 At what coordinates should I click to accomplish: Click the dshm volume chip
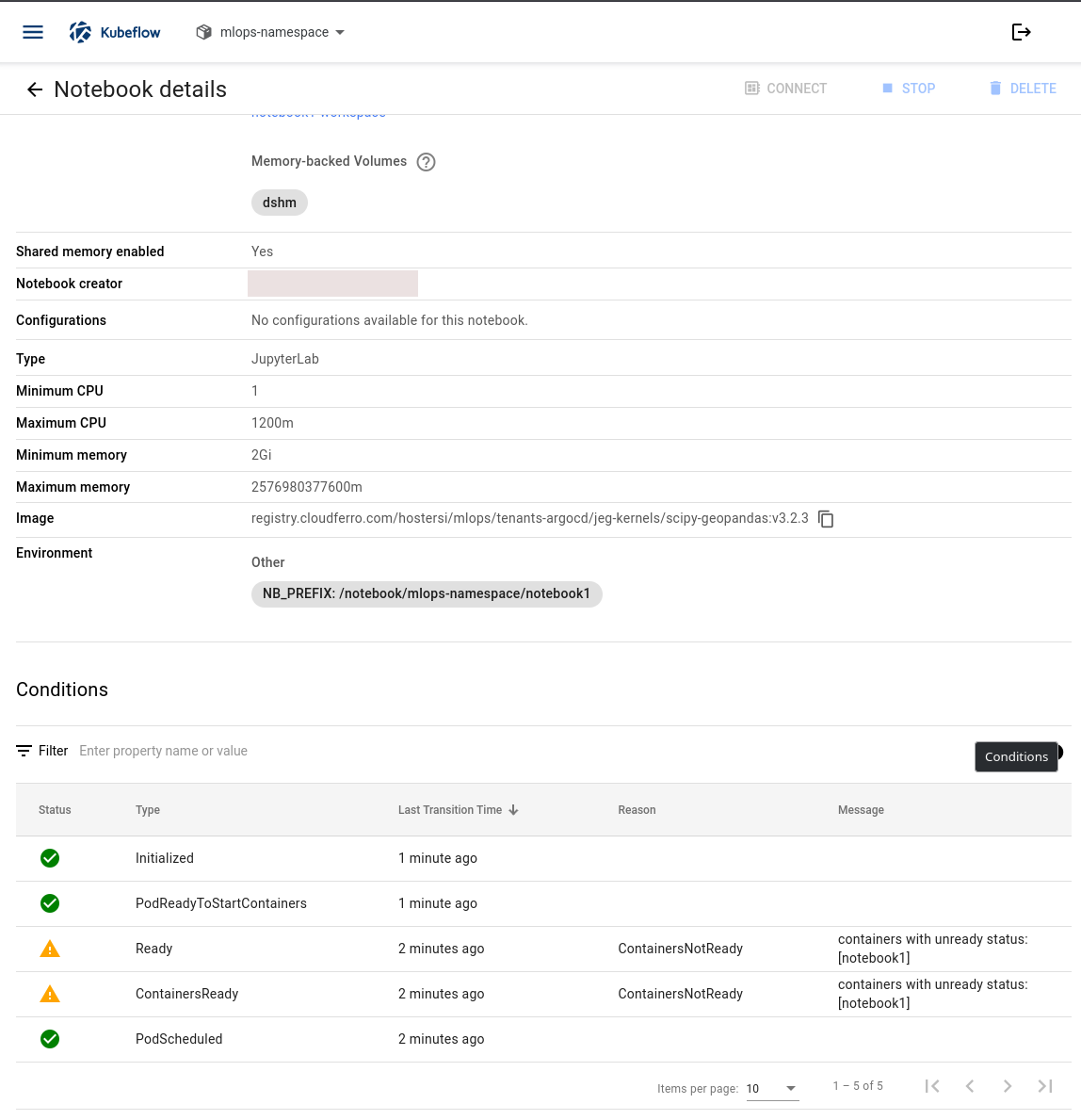point(279,203)
